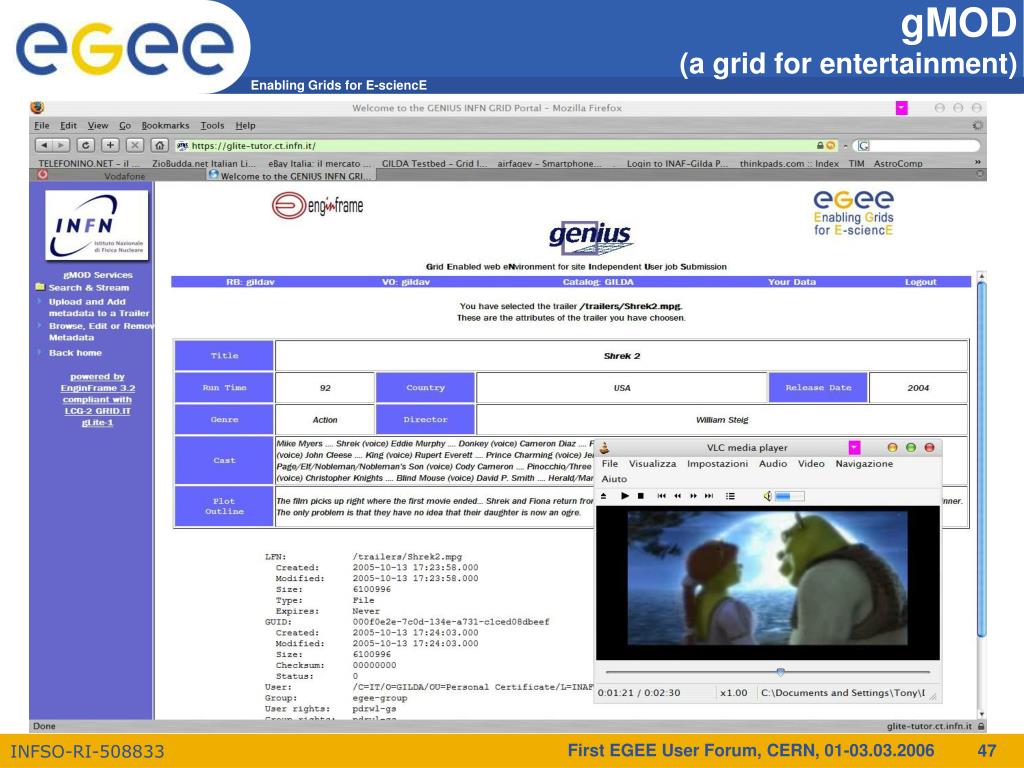Open Your Data in GENIUS bar
The height and width of the screenshot is (768, 1024).
[x=792, y=282]
